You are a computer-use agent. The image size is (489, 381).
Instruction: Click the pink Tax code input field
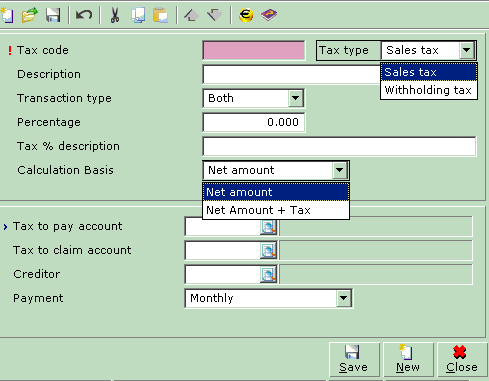point(253,50)
